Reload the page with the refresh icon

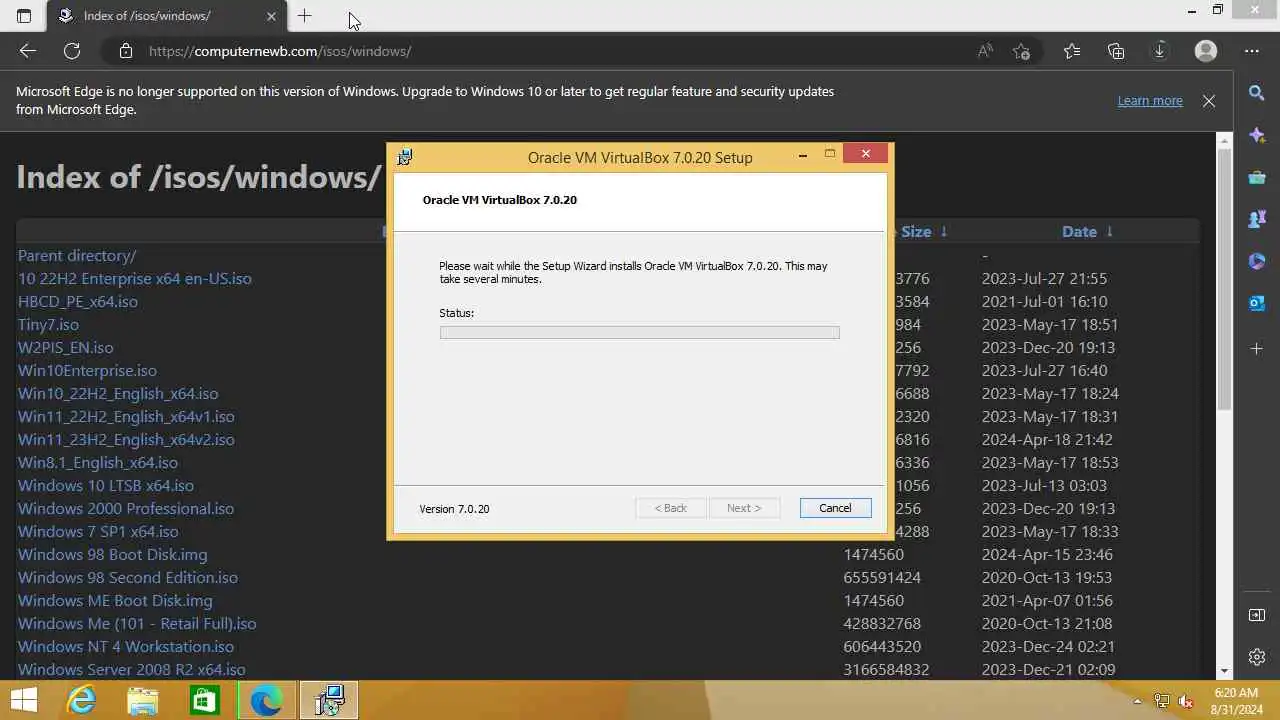tap(72, 51)
